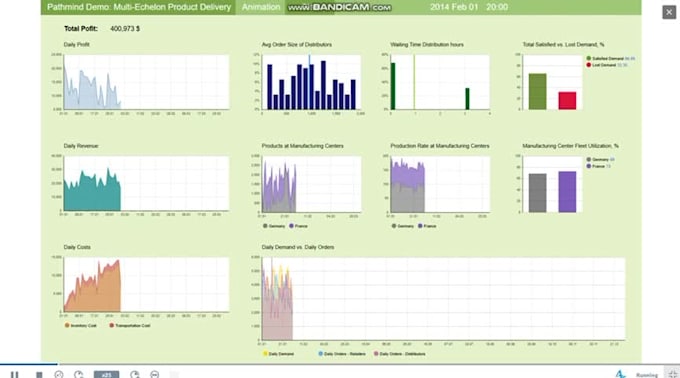Screen dimensions: 680x378
Task: Toggle Lost Demand legend entry
Action: (x=607, y=65)
